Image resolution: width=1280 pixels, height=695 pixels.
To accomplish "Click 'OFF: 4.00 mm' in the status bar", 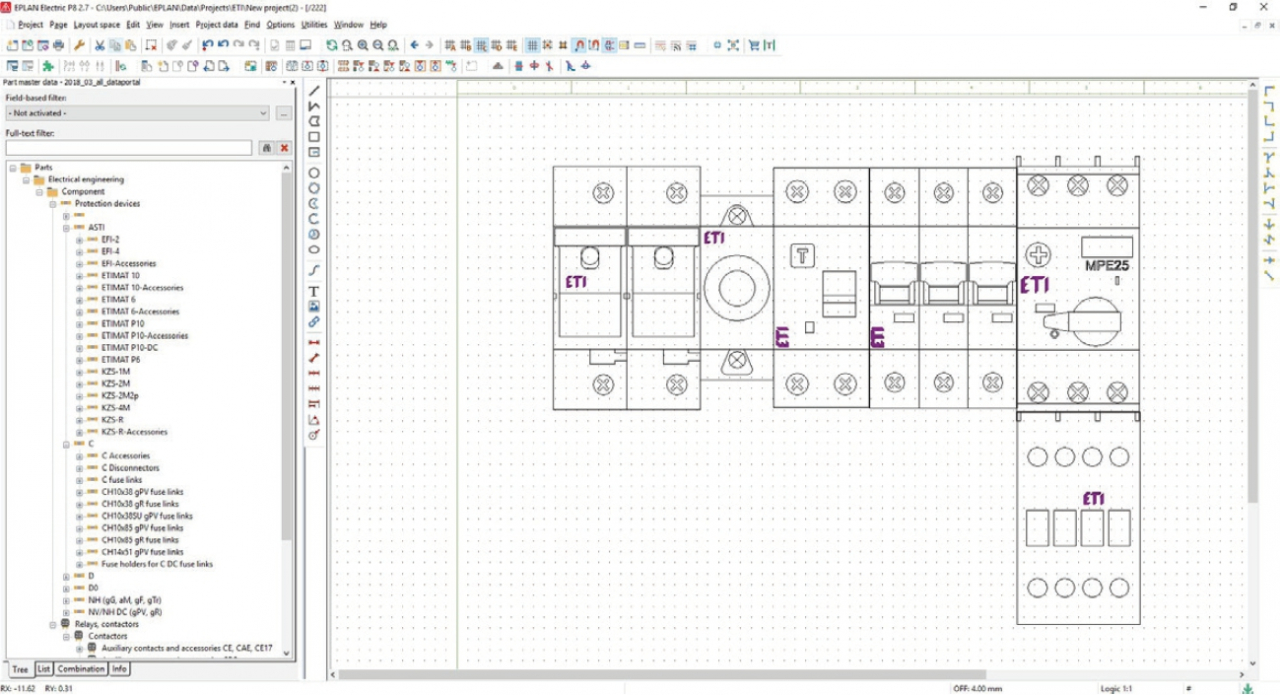I will pos(976,688).
